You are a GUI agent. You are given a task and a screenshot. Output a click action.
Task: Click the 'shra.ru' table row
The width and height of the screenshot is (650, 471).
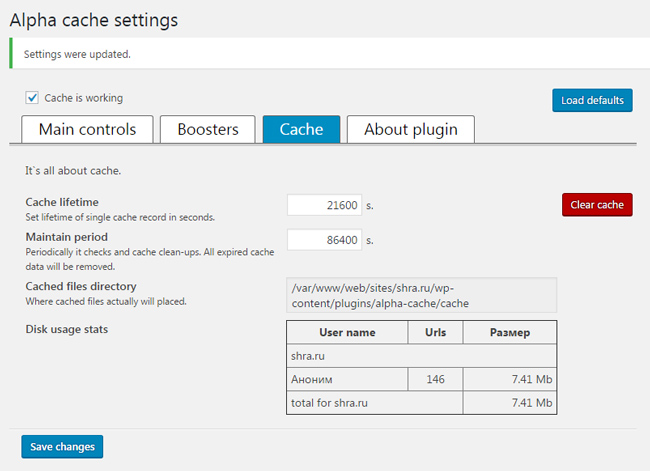[x=421, y=356]
